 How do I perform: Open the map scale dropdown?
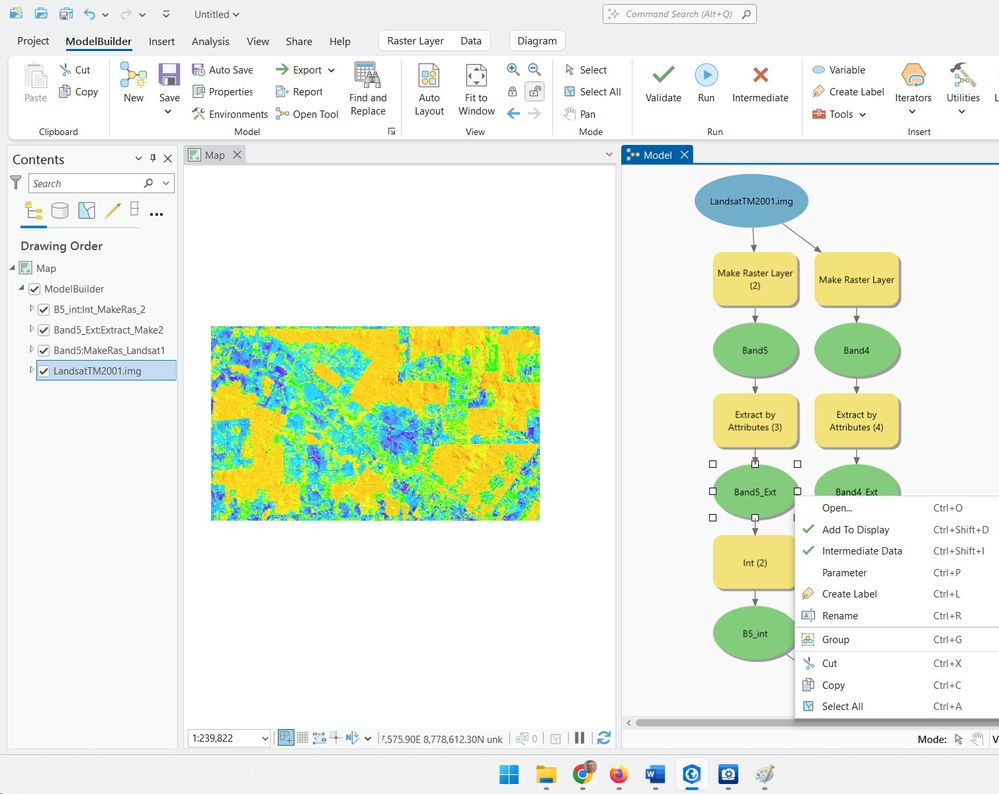coord(265,739)
